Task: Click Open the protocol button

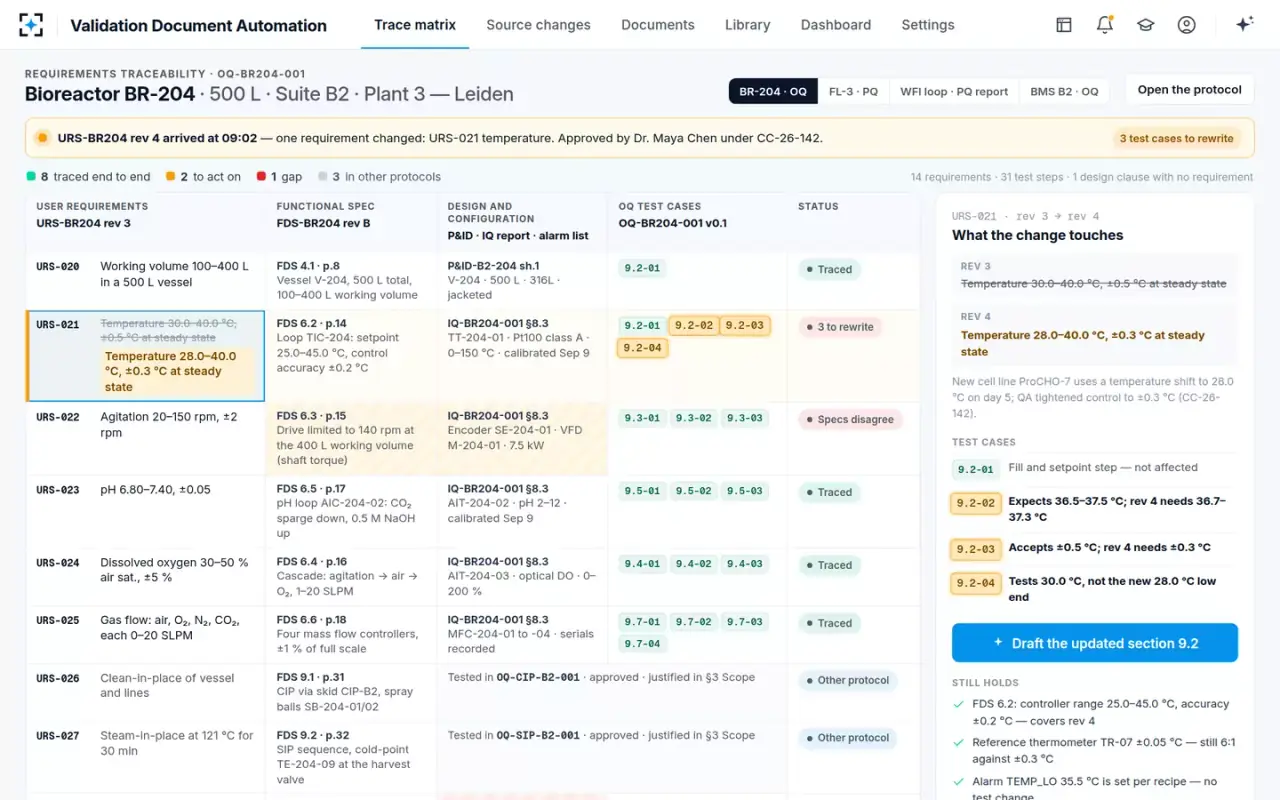Action: (1189, 90)
